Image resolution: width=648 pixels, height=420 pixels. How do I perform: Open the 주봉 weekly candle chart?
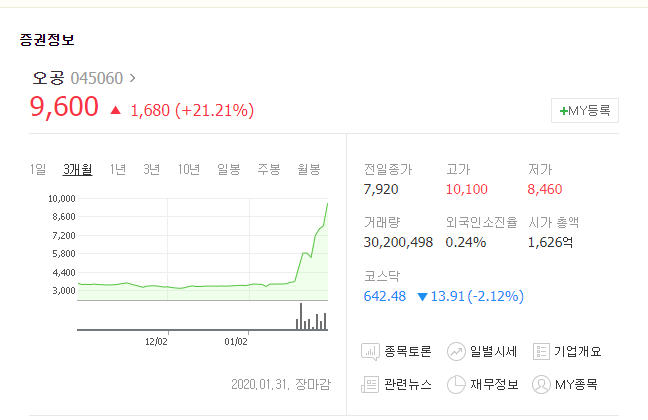tap(269, 169)
